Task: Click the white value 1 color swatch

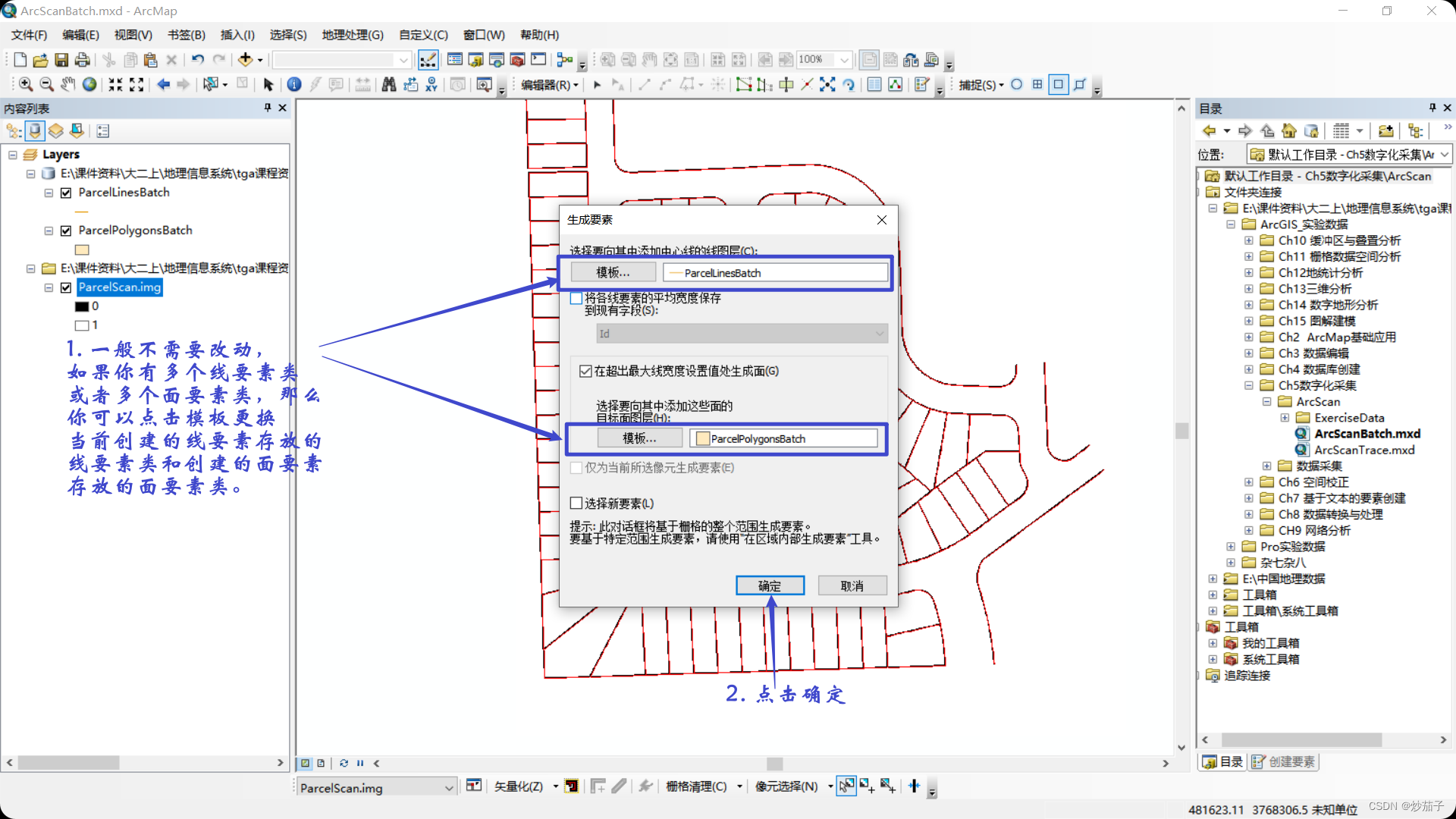Action: pos(82,325)
